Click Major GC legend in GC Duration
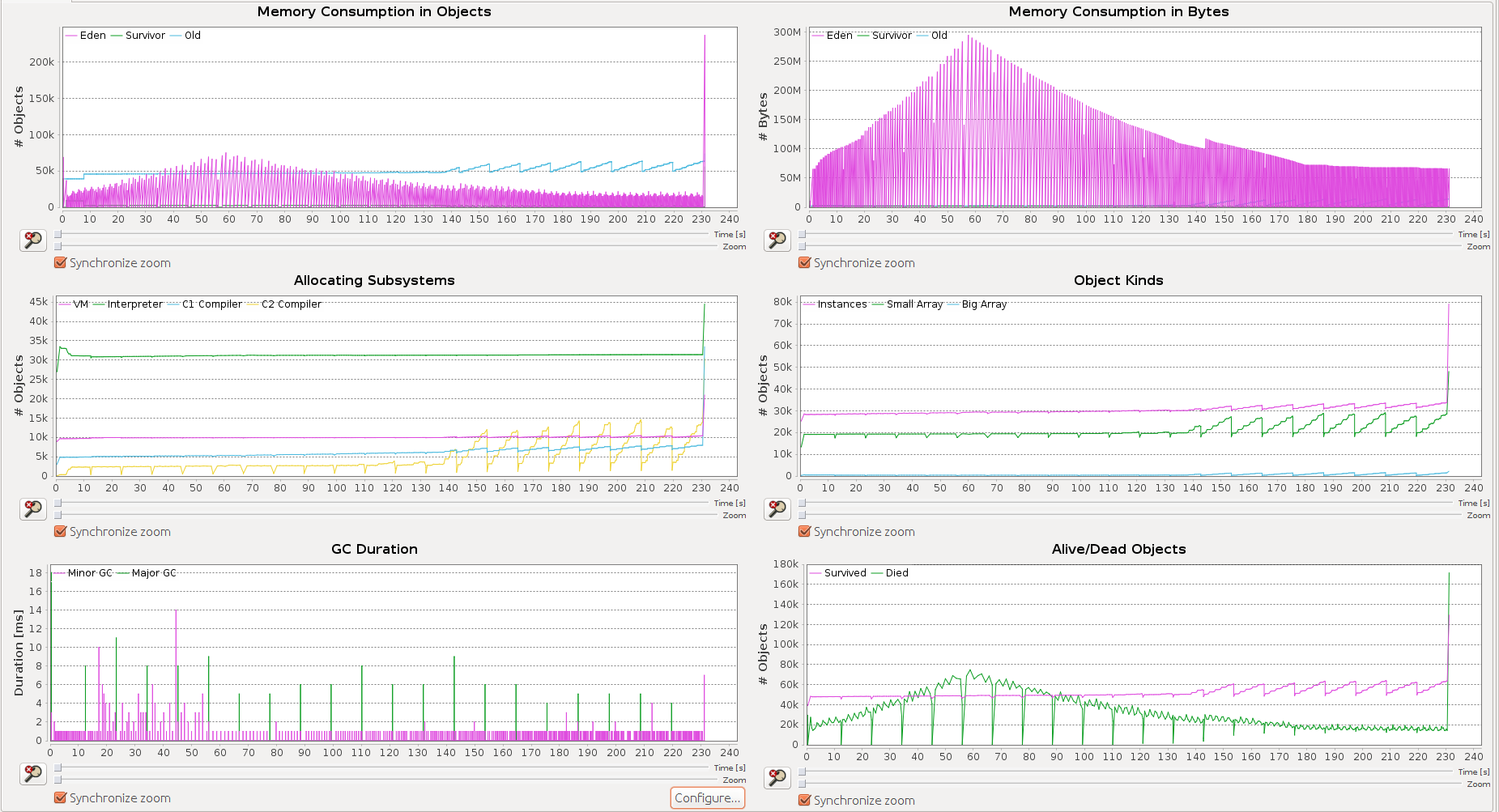The height and width of the screenshot is (812, 1499). click(147, 573)
